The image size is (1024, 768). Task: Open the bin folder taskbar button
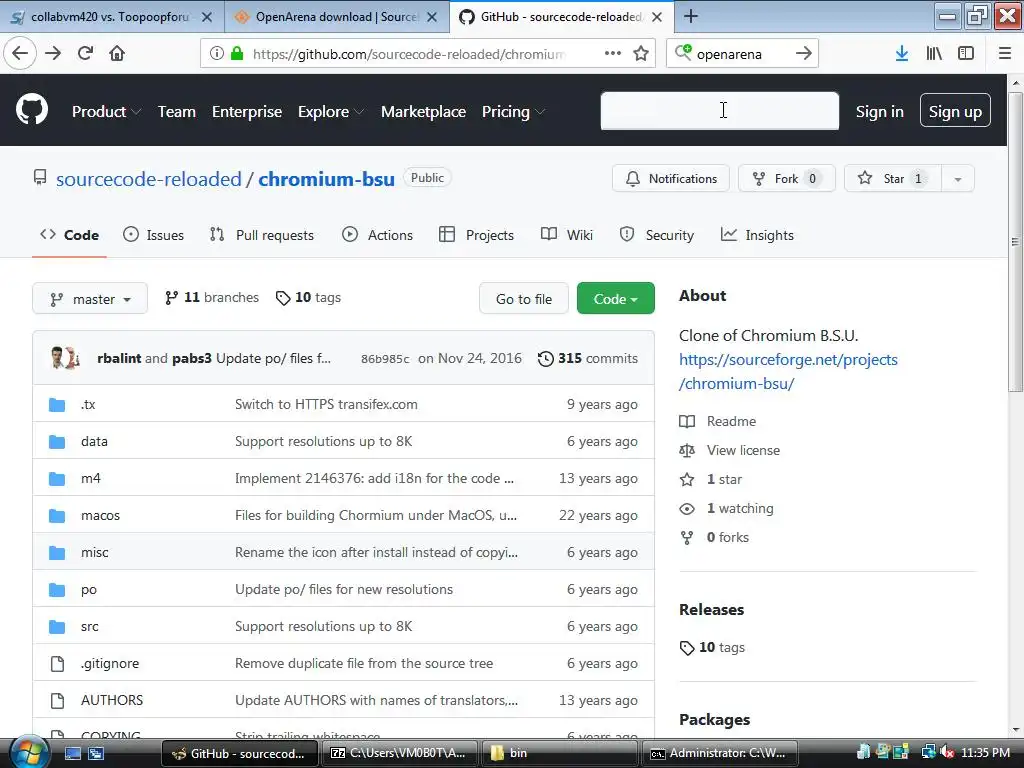(x=558, y=753)
